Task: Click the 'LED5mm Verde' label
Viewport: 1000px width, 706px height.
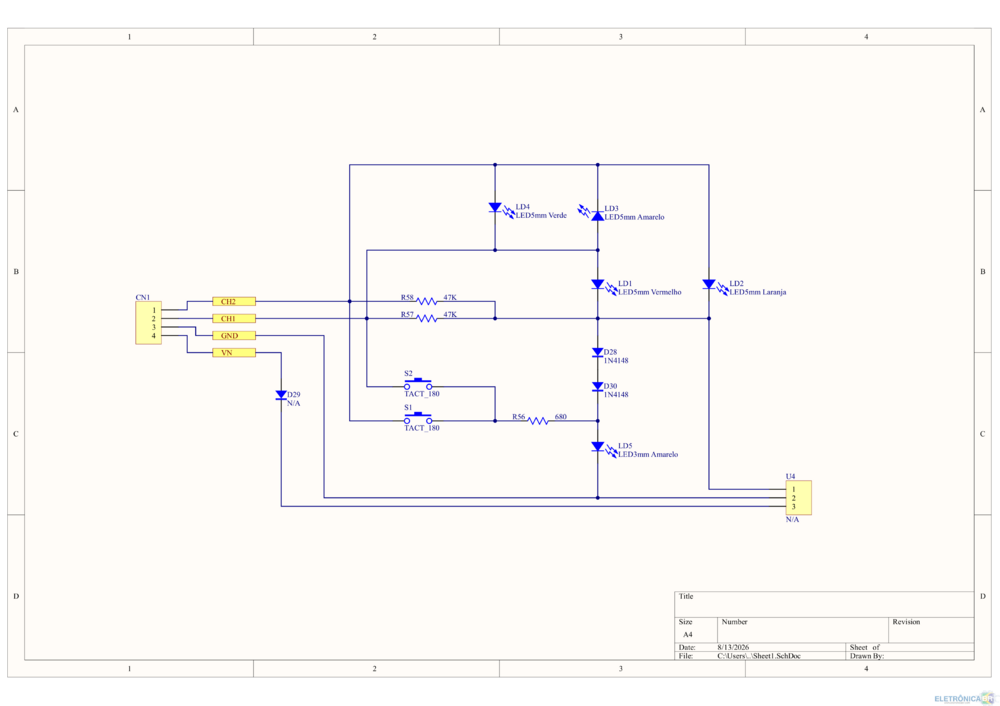Action: pos(541,216)
